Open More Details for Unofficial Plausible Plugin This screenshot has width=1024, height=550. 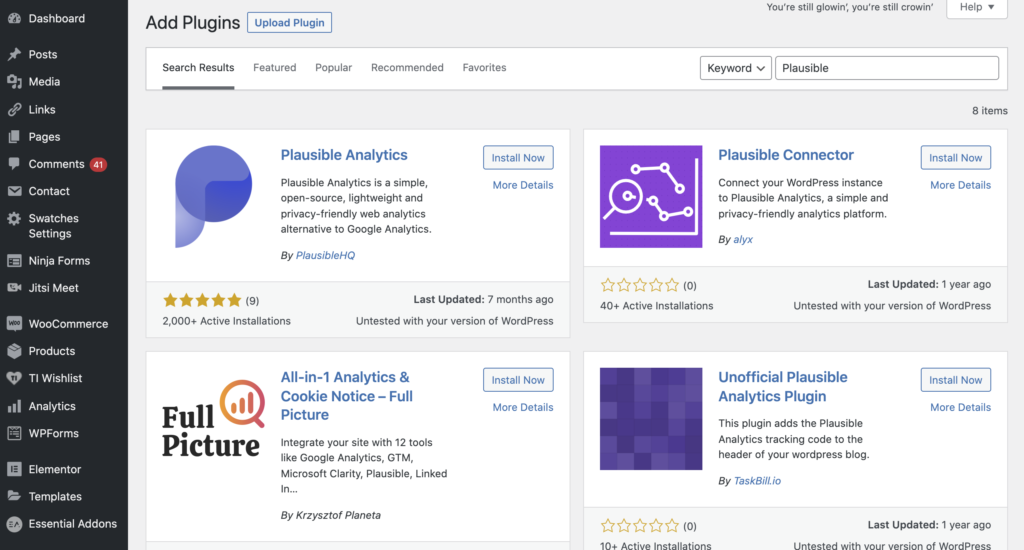point(960,407)
